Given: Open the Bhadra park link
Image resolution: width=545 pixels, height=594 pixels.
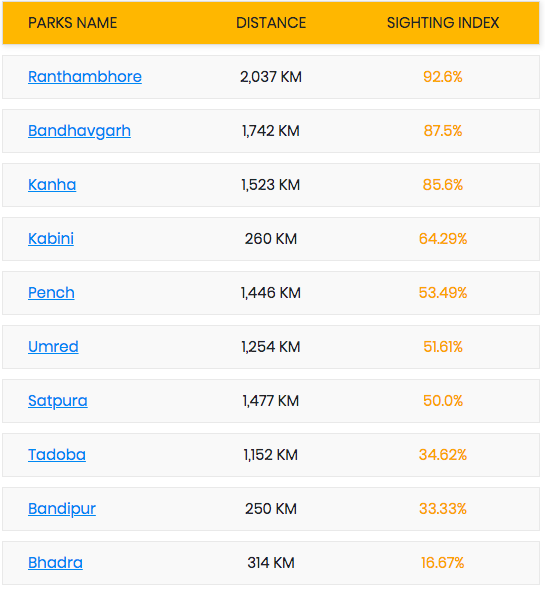Looking at the screenshot, I should pyautogui.click(x=56, y=563).
